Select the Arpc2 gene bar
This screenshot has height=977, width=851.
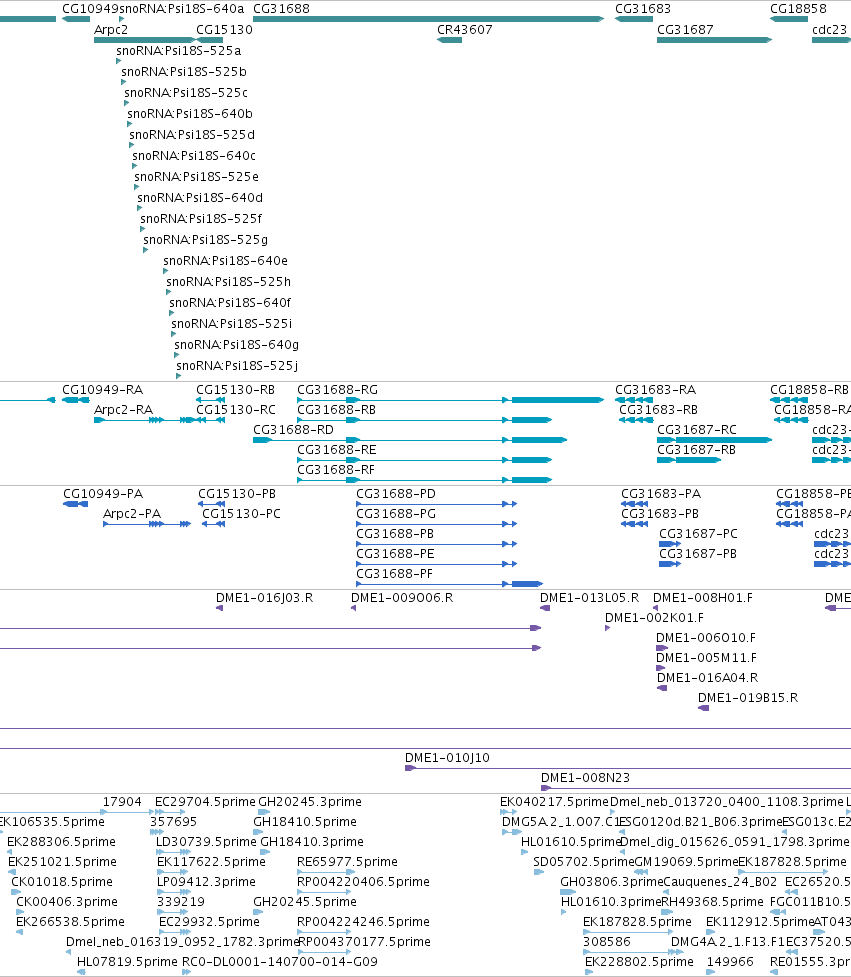coord(144,40)
